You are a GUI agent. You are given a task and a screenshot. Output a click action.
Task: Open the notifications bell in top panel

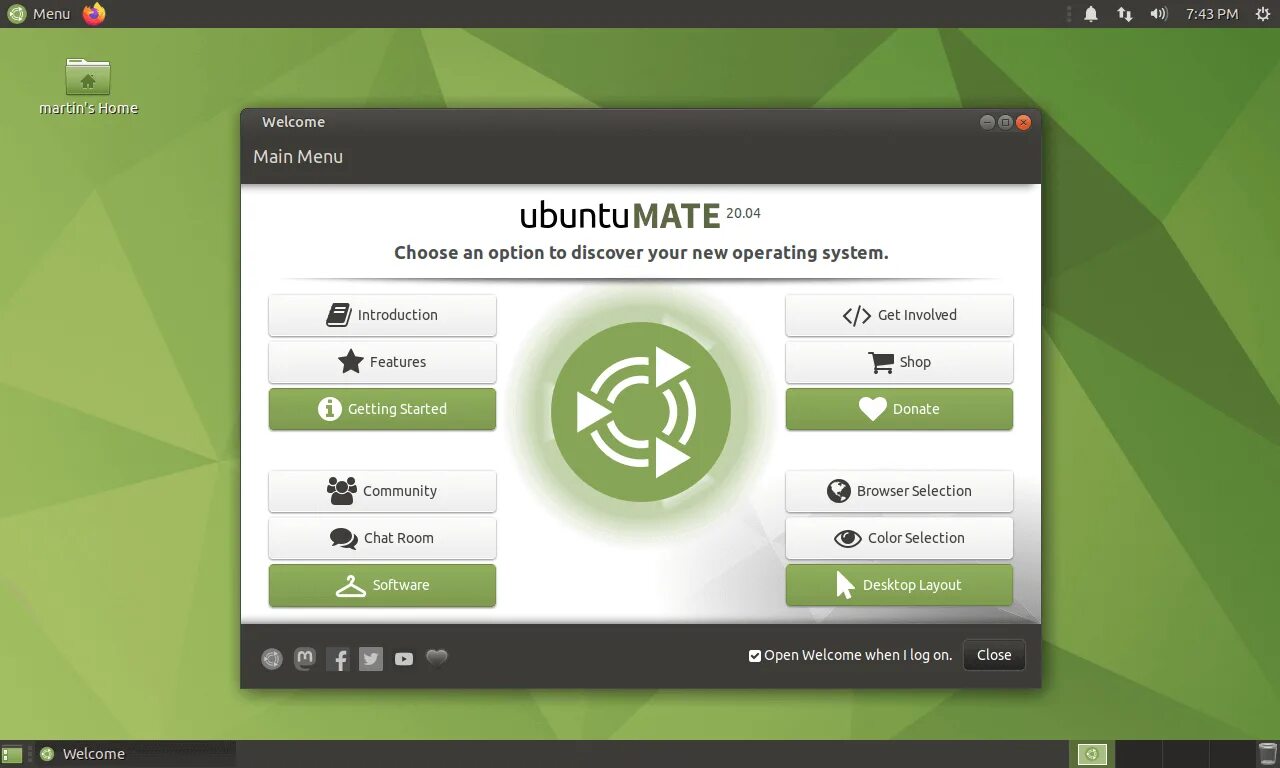pyautogui.click(x=1091, y=14)
